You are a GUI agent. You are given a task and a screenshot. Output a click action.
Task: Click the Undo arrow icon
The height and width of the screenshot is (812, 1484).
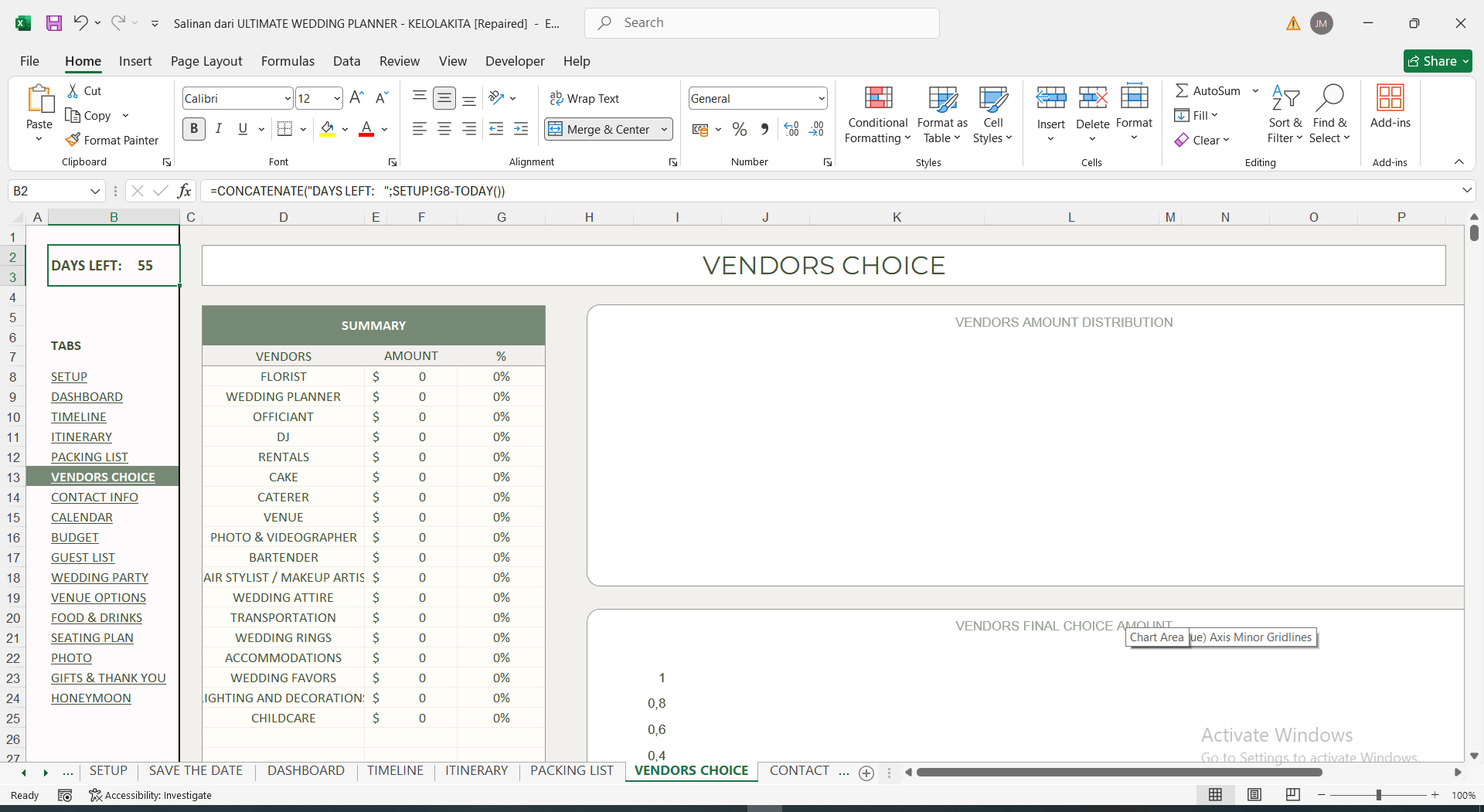pyautogui.click(x=80, y=22)
